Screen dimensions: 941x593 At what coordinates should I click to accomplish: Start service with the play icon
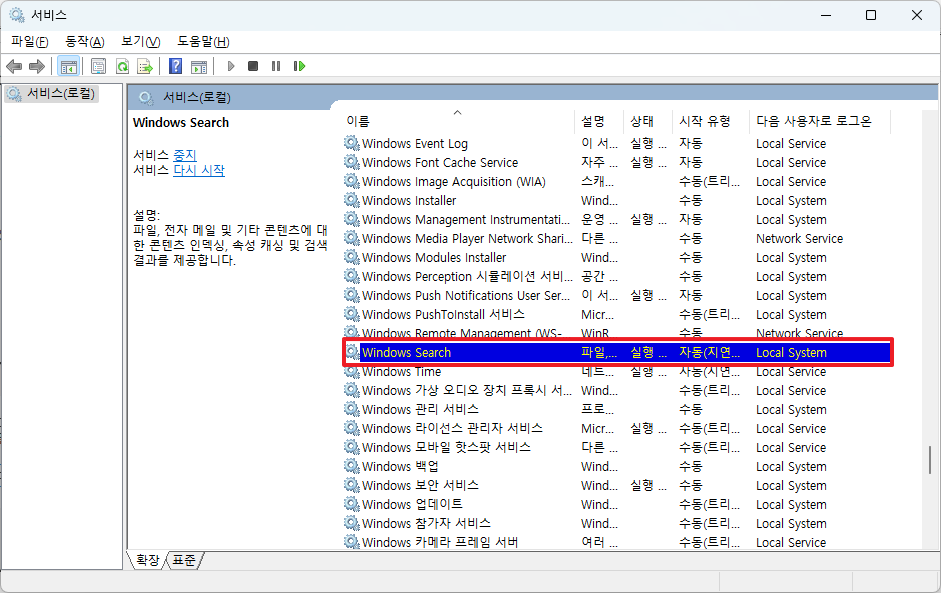pyautogui.click(x=230, y=66)
